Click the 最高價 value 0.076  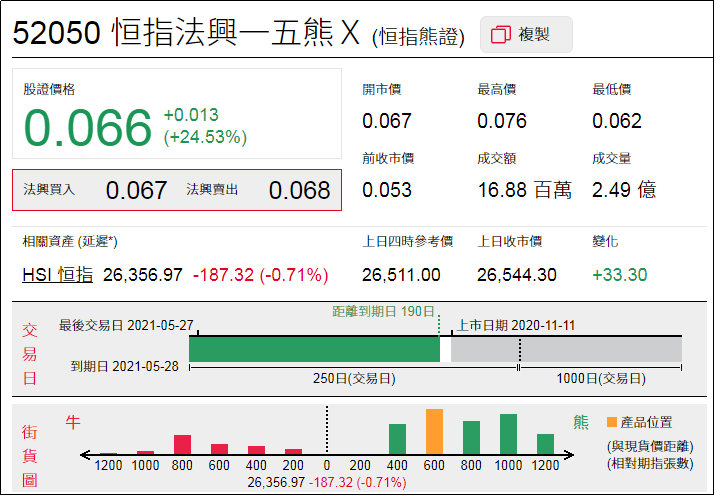[502, 121]
